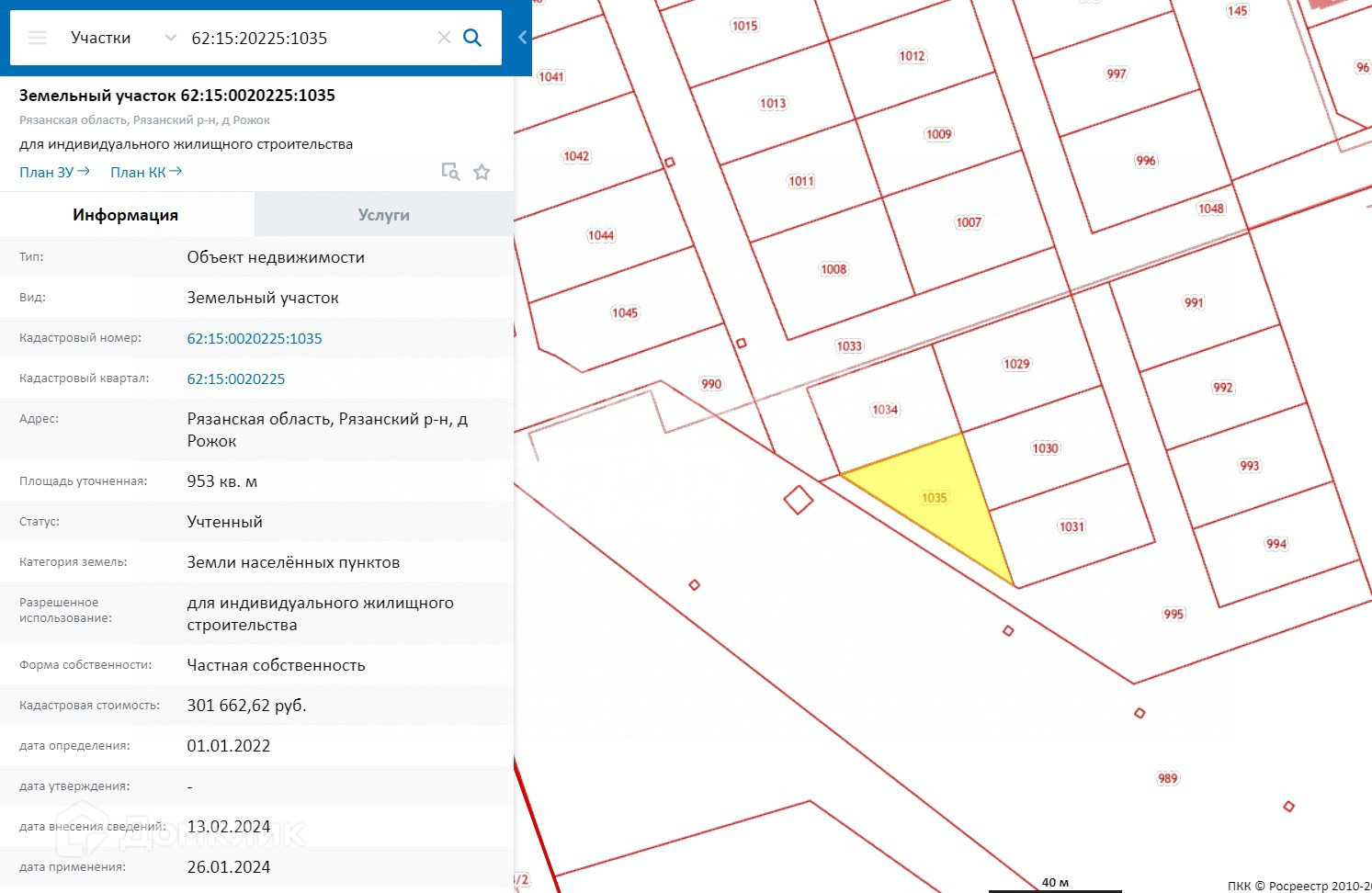1372x893 pixels.
Task: Click the land category Земли населённых пунктов
Action: click(x=293, y=562)
